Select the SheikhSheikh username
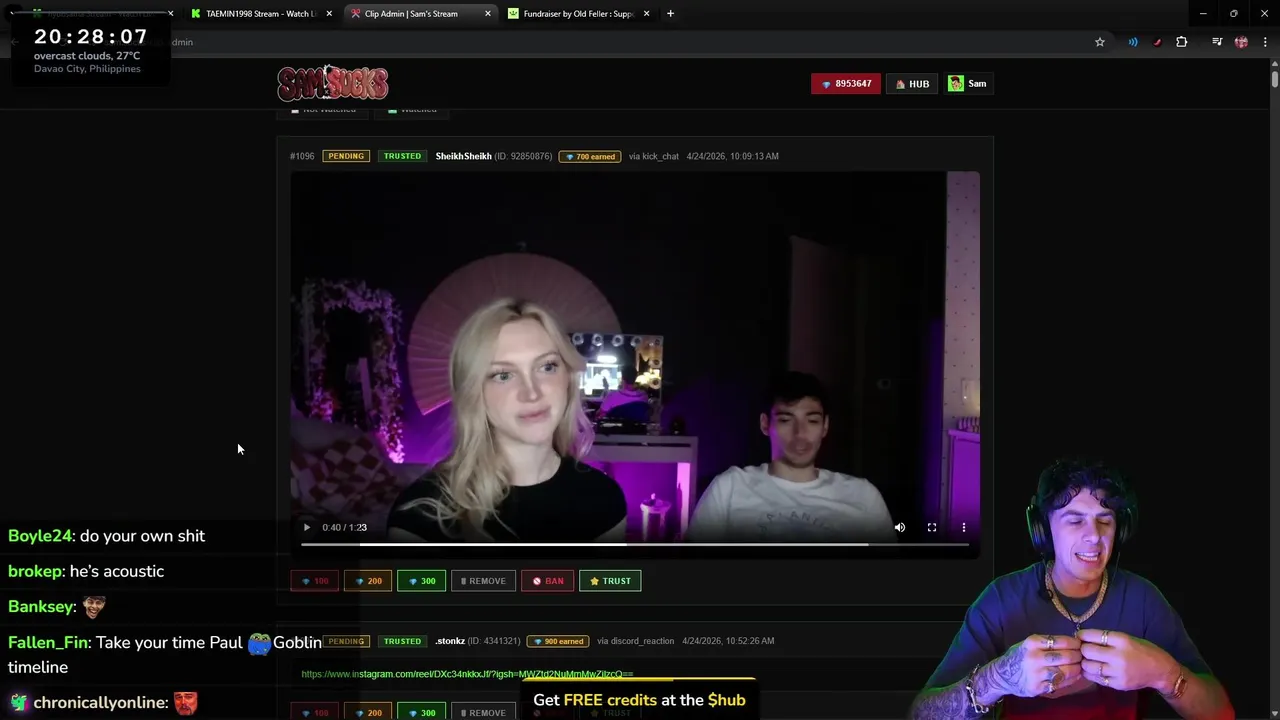Image resolution: width=1280 pixels, height=720 pixels. click(463, 156)
